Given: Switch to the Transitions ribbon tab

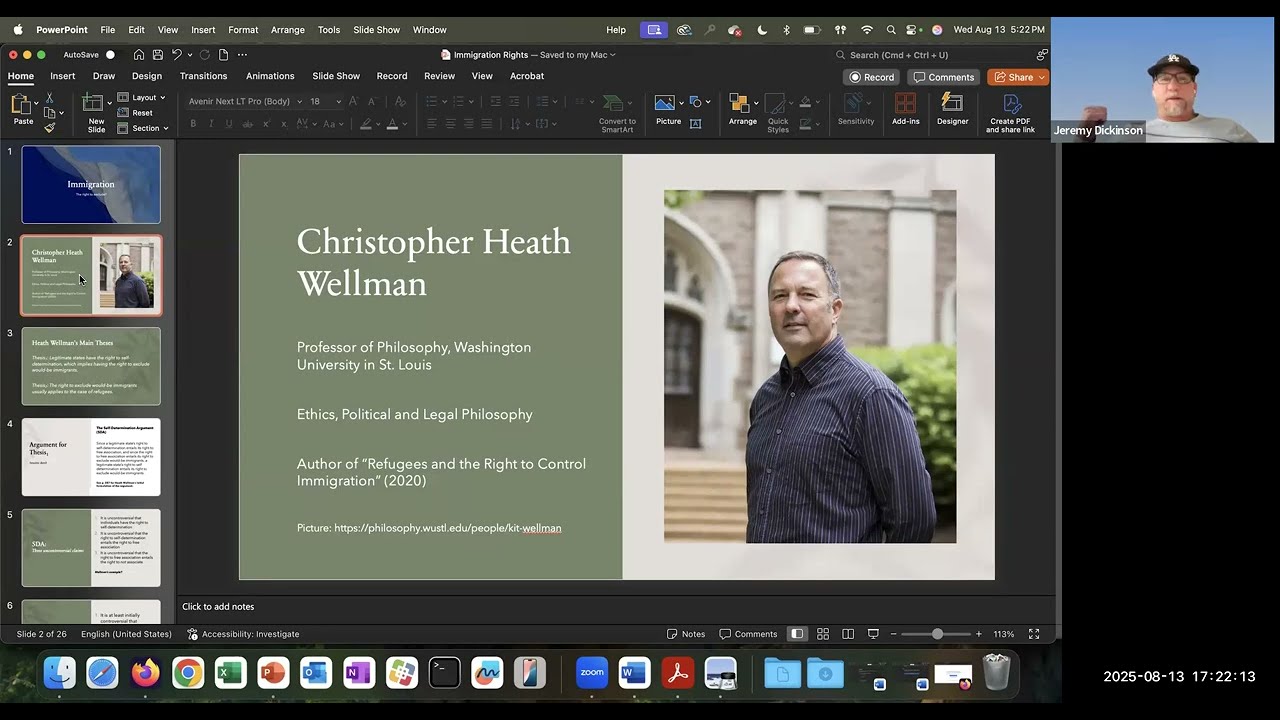Looking at the screenshot, I should point(203,76).
